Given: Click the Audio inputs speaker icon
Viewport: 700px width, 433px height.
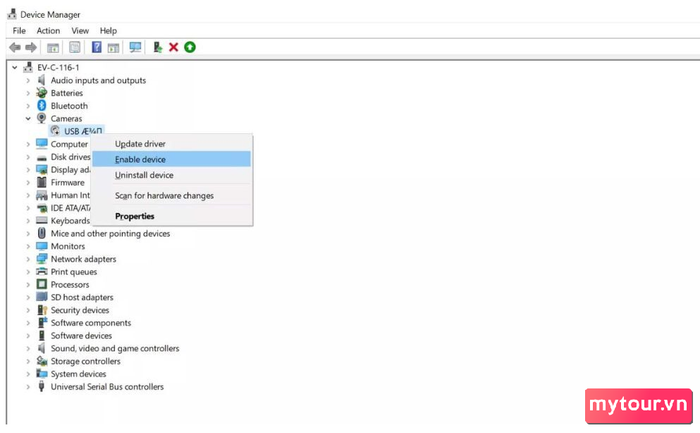Looking at the screenshot, I should click(42, 80).
